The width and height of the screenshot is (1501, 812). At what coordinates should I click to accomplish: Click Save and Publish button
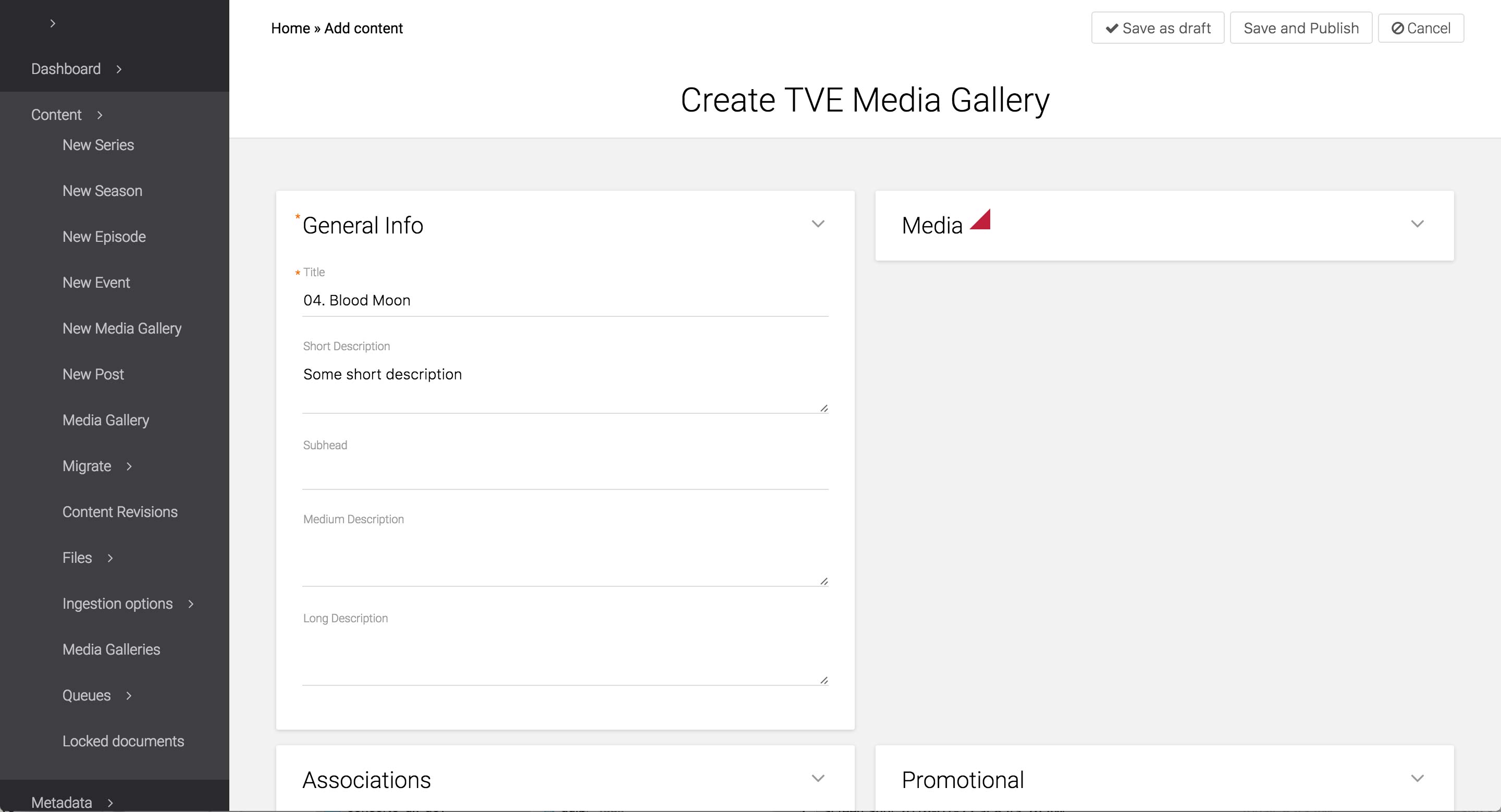pyautogui.click(x=1300, y=28)
